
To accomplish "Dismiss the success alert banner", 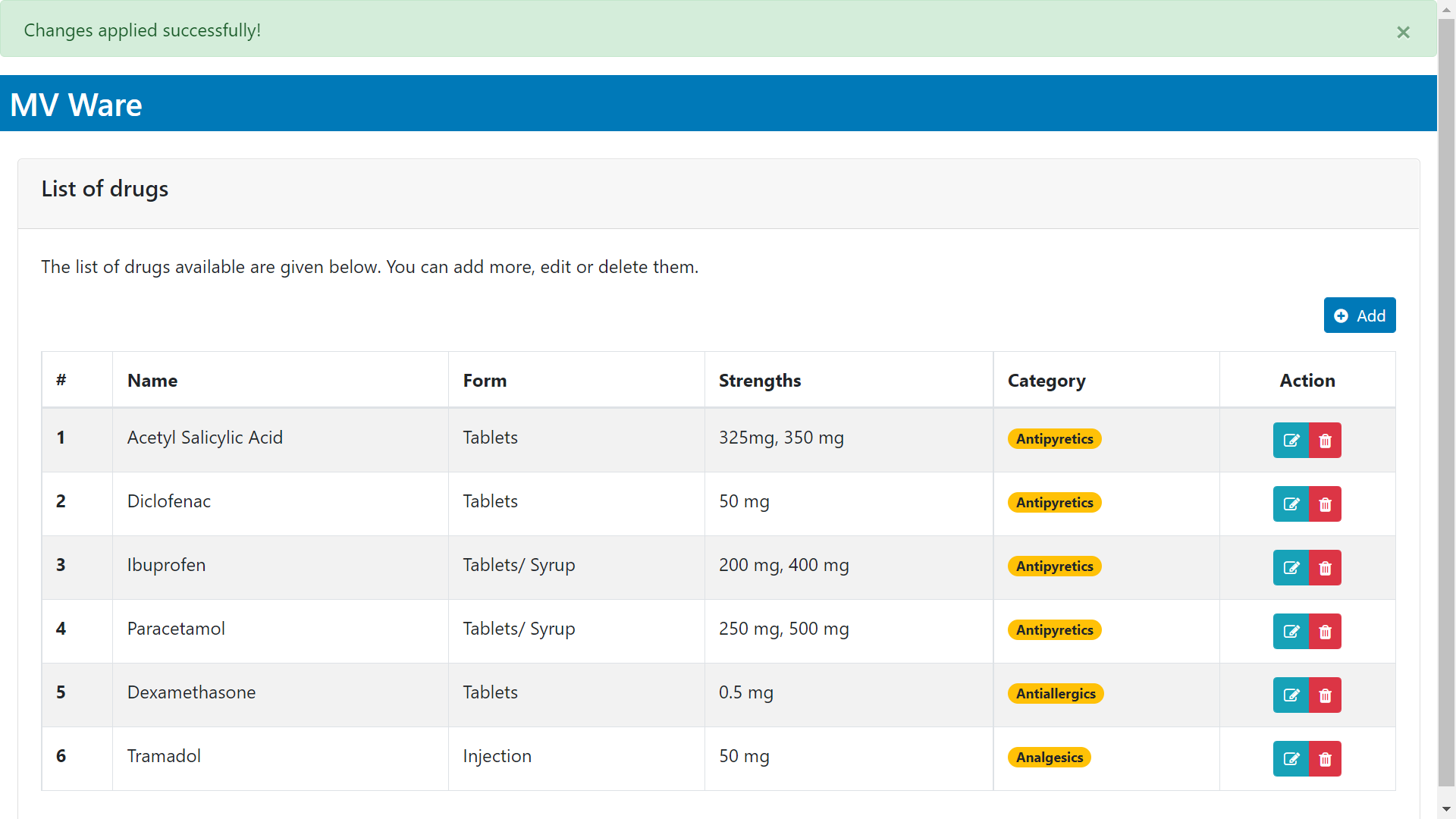I will tap(1403, 32).
